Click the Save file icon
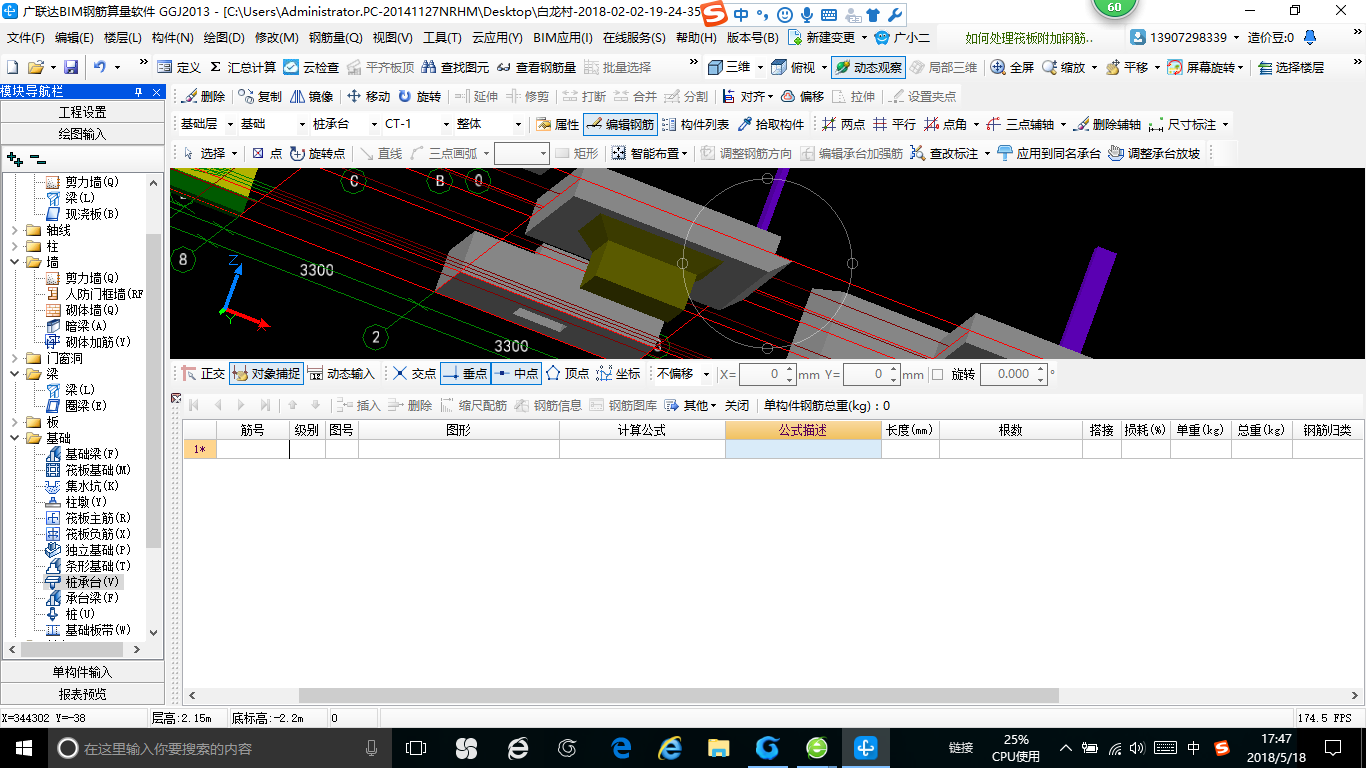1366x768 pixels. (x=71, y=67)
